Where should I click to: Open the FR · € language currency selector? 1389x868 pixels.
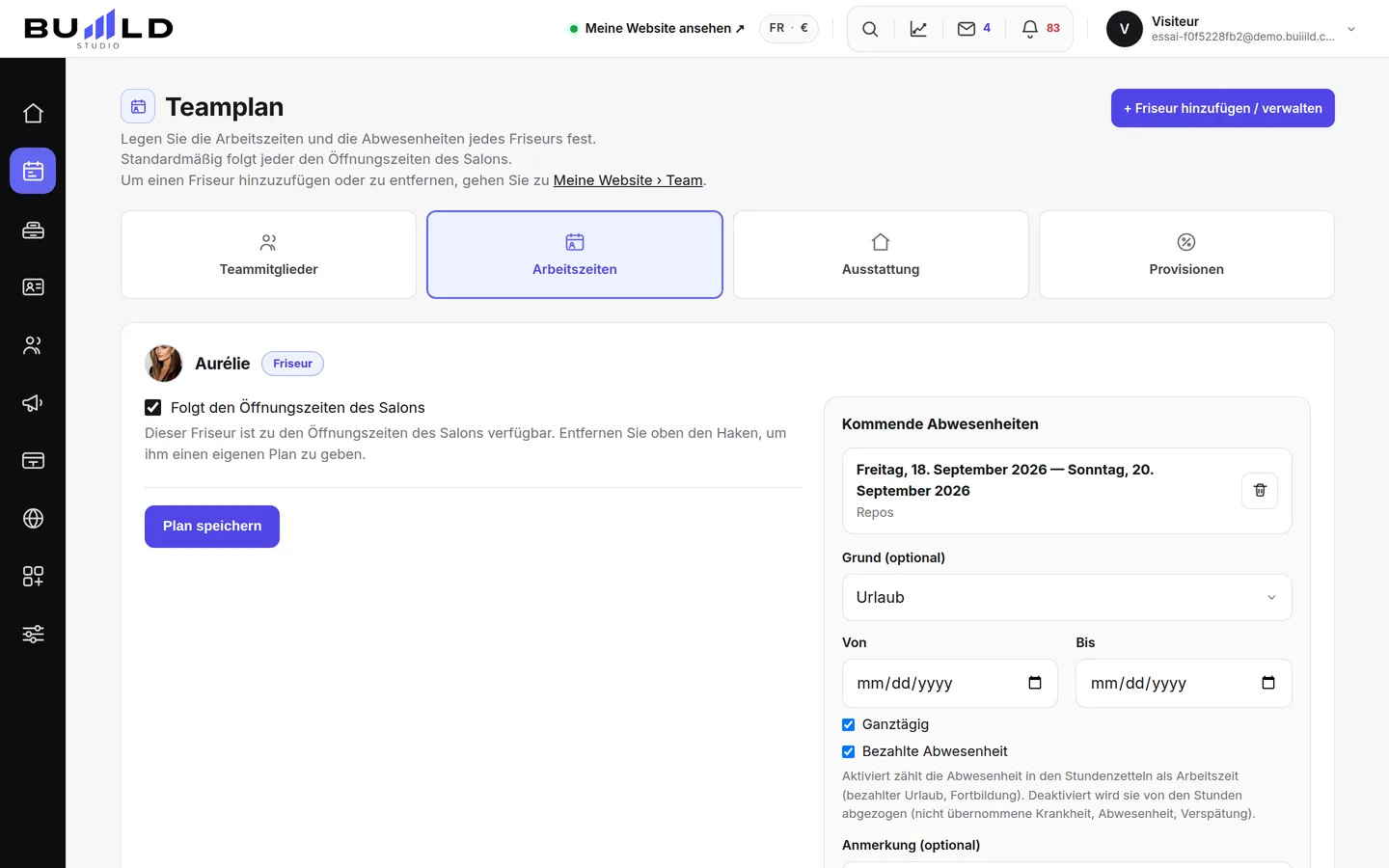point(789,29)
